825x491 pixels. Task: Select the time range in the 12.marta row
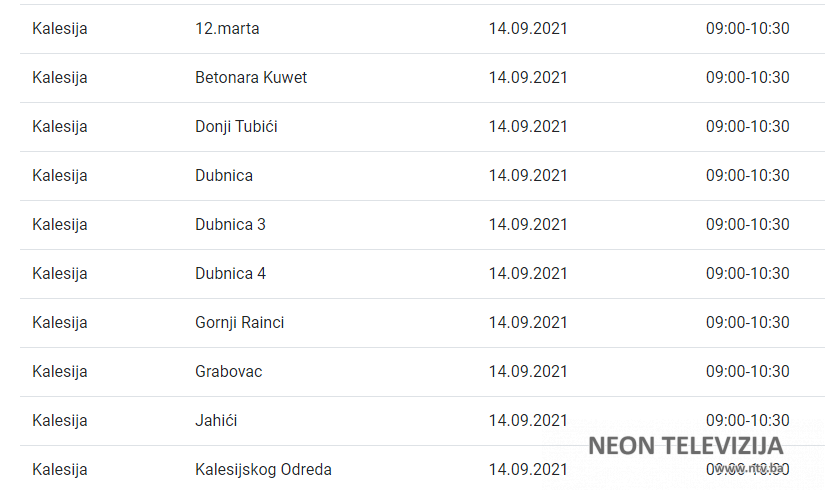pyautogui.click(x=747, y=29)
